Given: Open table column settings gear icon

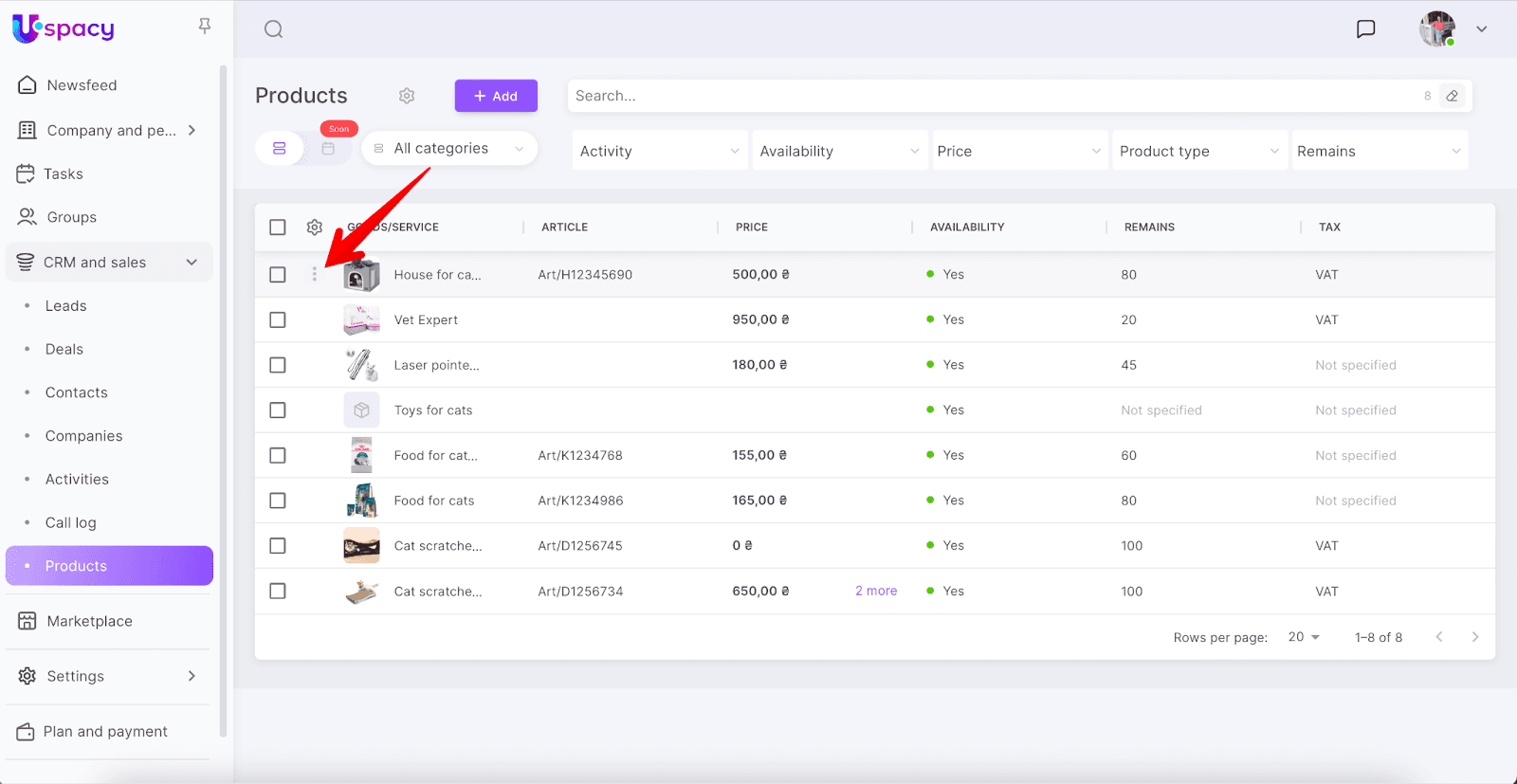Looking at the screenshot, I should coord(315,228).
